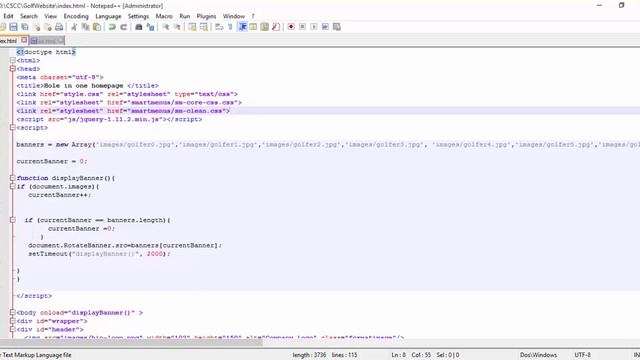The height and width of the screenshot is (360, 640).
Task: Collapse the div id="header" fold marker
Action: pyautogui.click(x=13, y=329)
